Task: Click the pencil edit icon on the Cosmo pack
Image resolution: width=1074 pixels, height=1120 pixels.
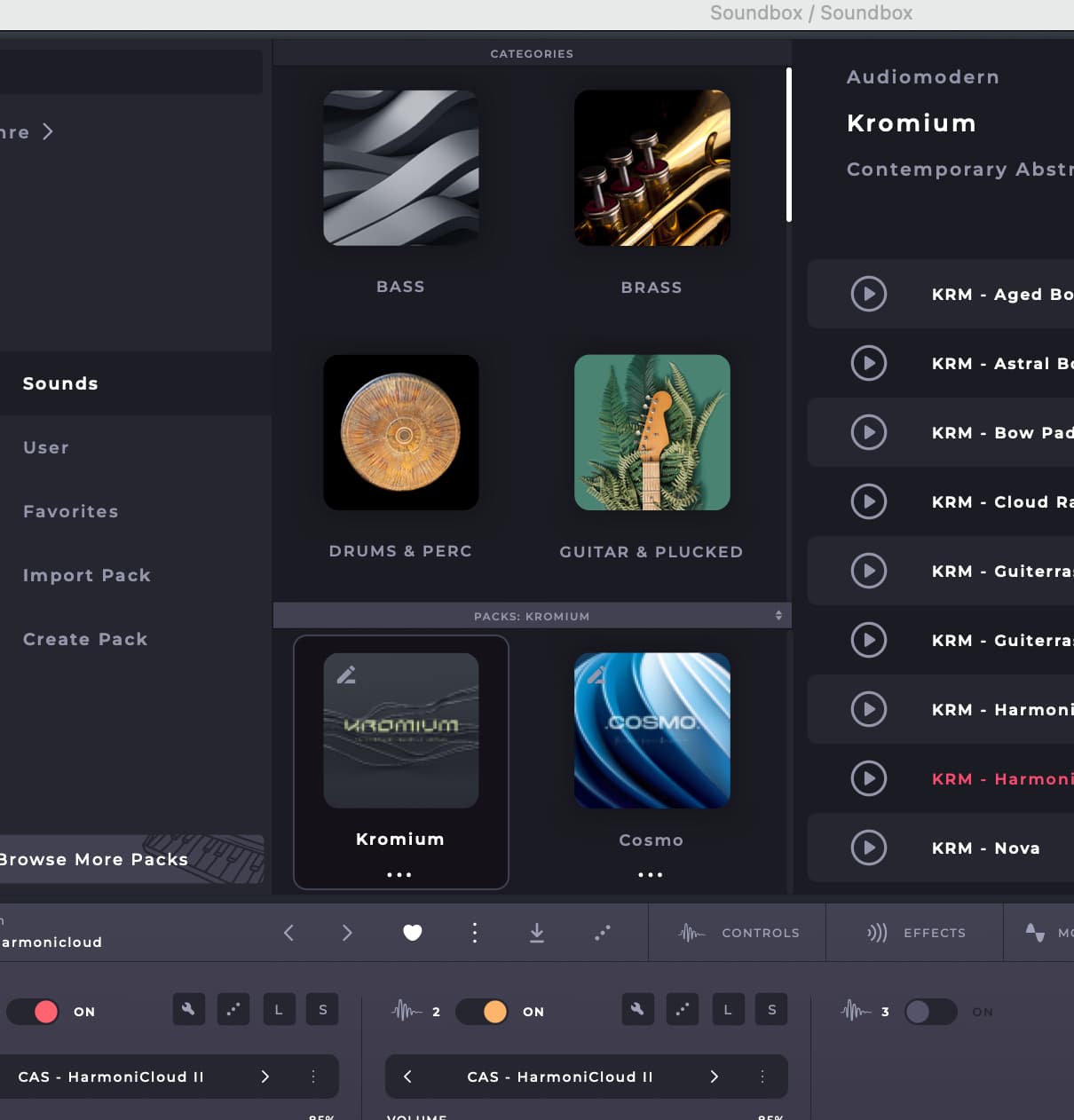Action: point(597,675)
